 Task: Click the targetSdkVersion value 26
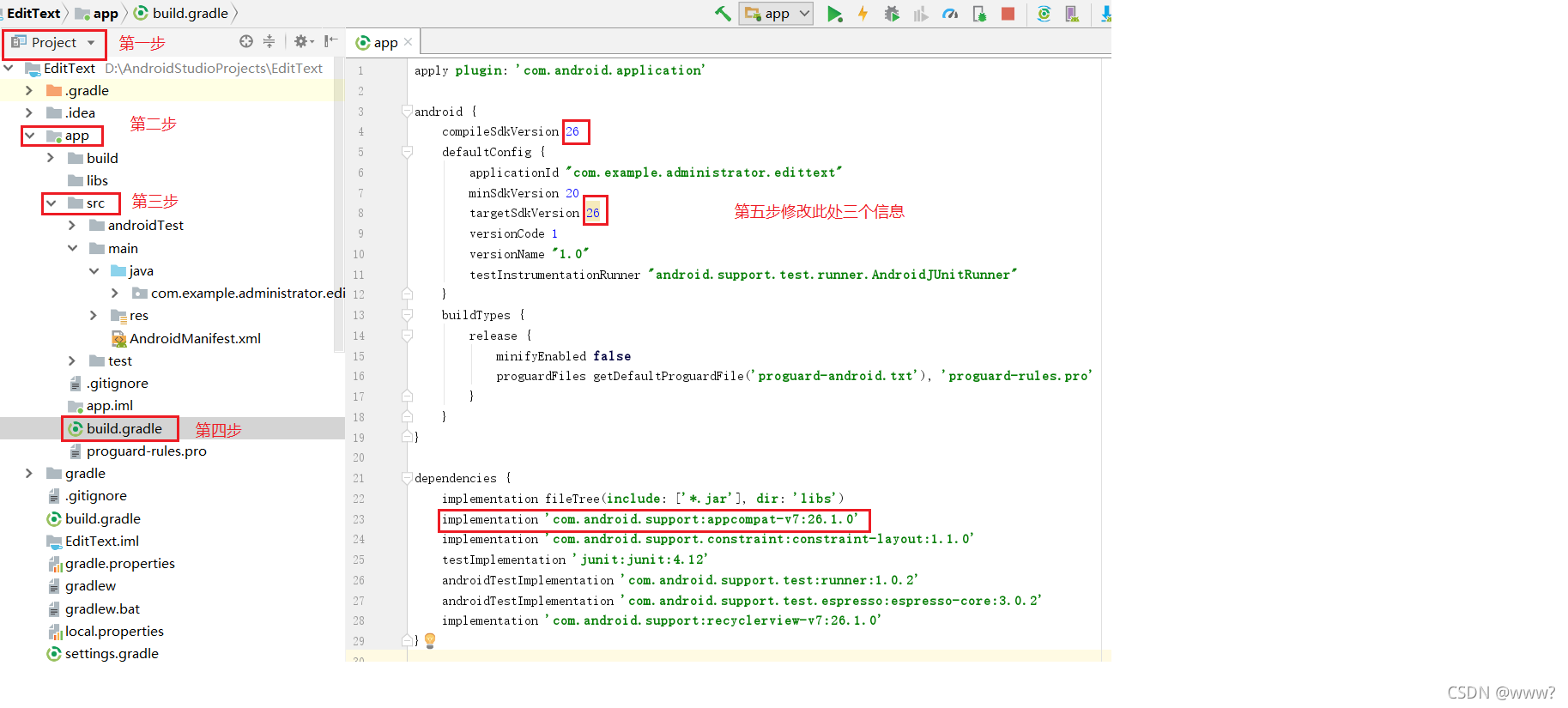coord(592,213)
